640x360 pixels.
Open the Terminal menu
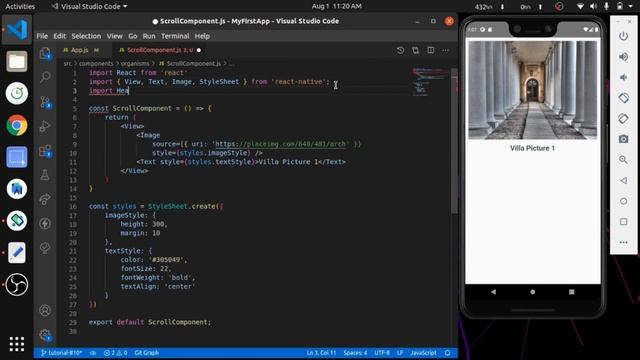[175, 36]
